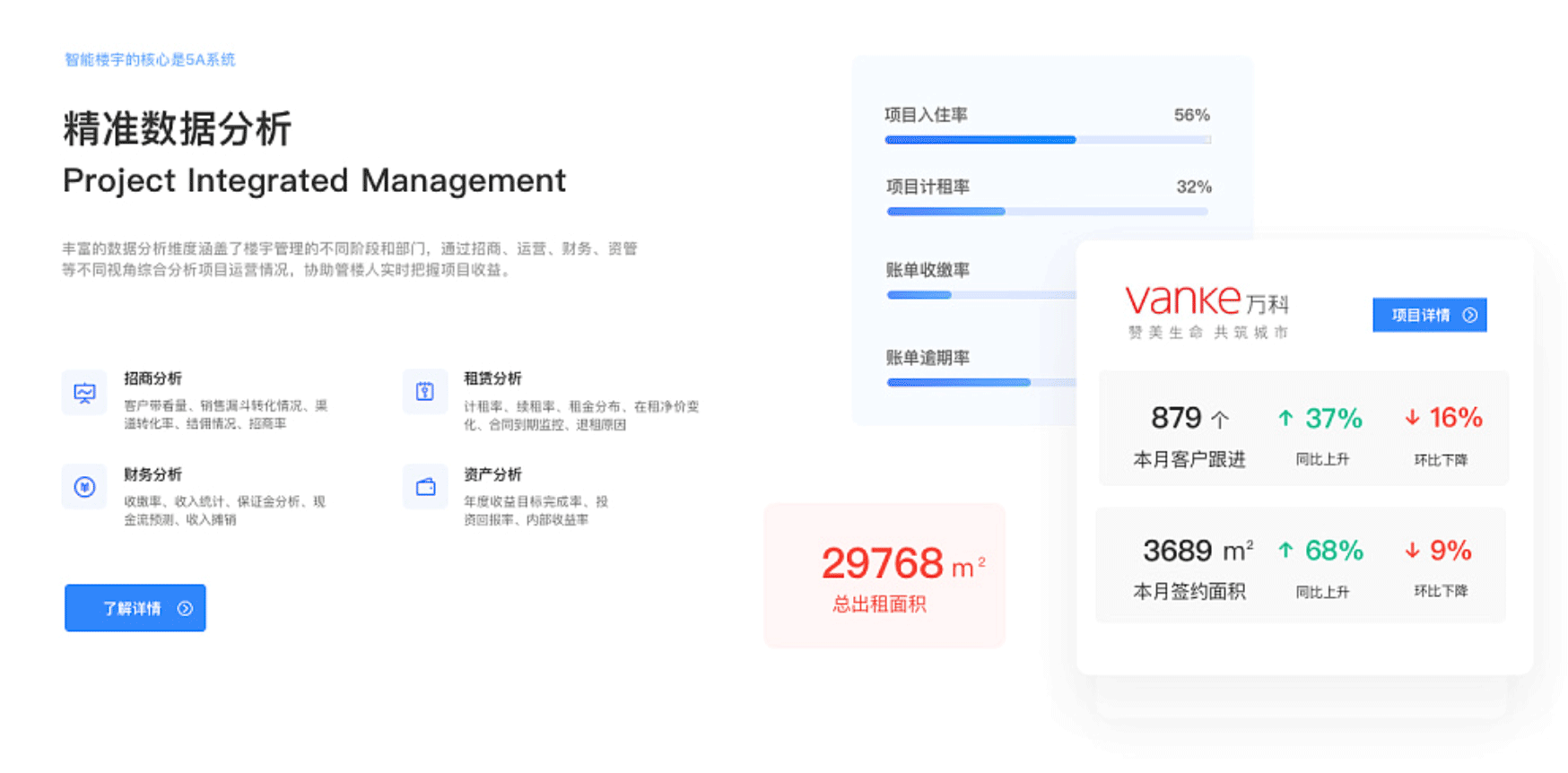This screenshot has height=773, width=1568.
Task: Click the red down arrow beside 16%
Action: (x=1412, y=418)
